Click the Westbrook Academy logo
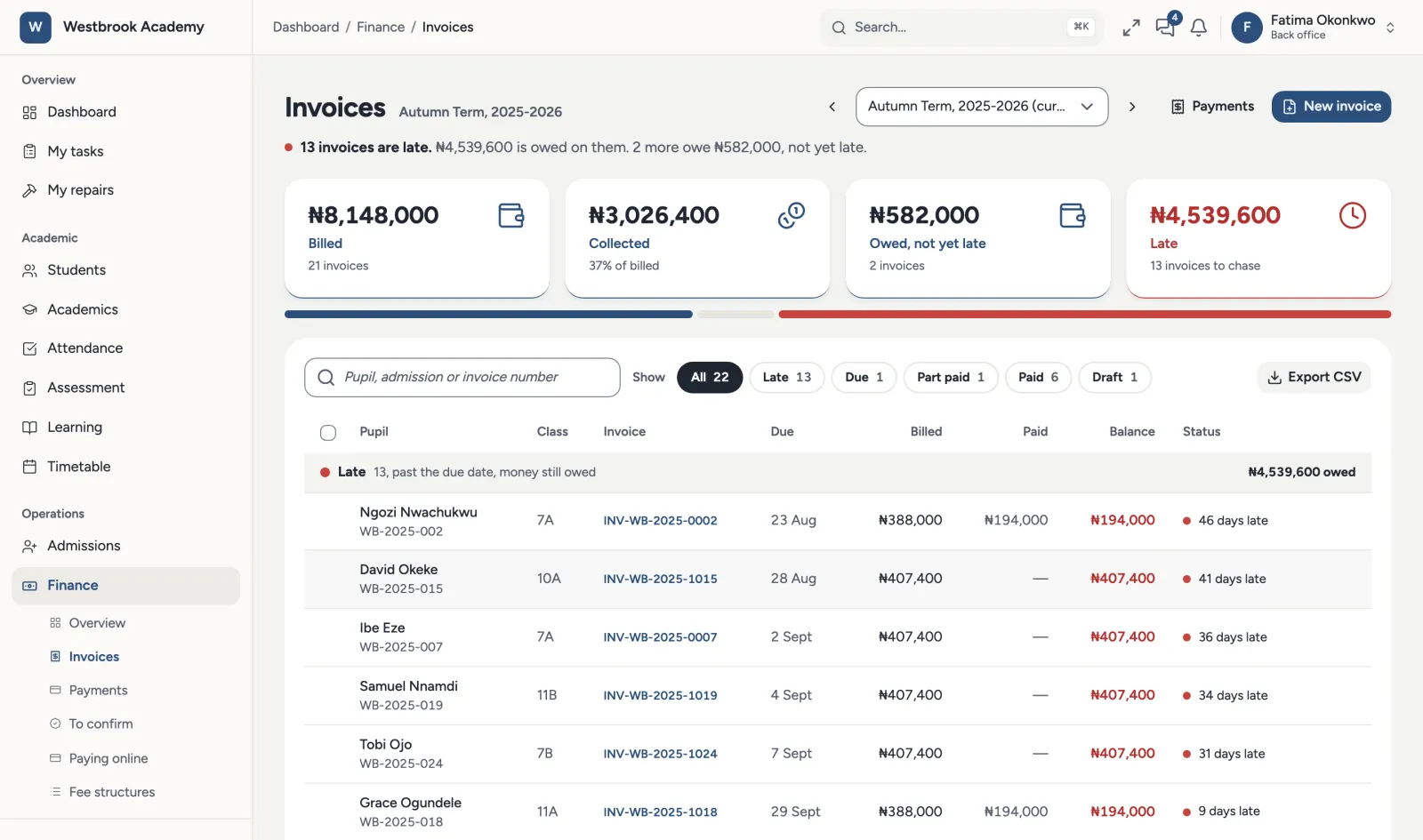This screenshot has height=840, width=1423. [35, 27]
